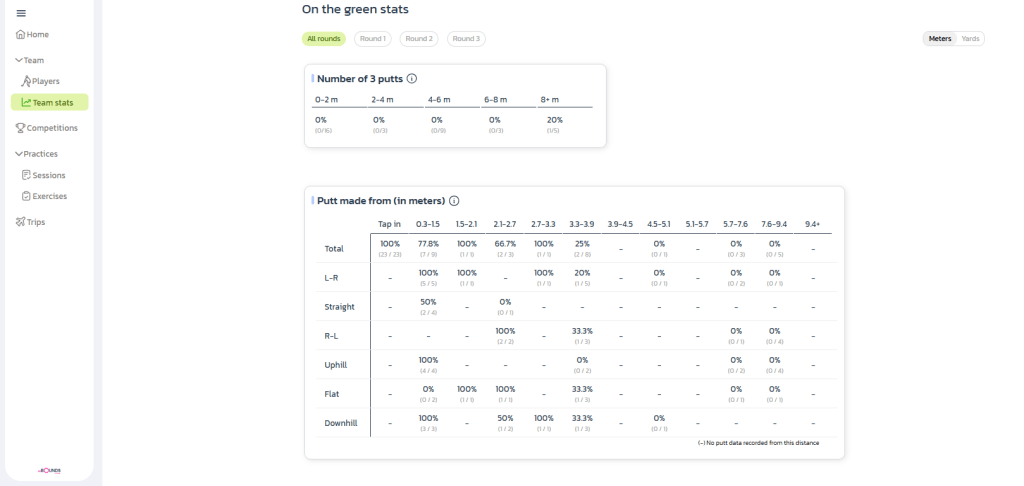The width and height of the screenshot is (1024, 486).
Task: Switch units to Yards
Action: 970,39
